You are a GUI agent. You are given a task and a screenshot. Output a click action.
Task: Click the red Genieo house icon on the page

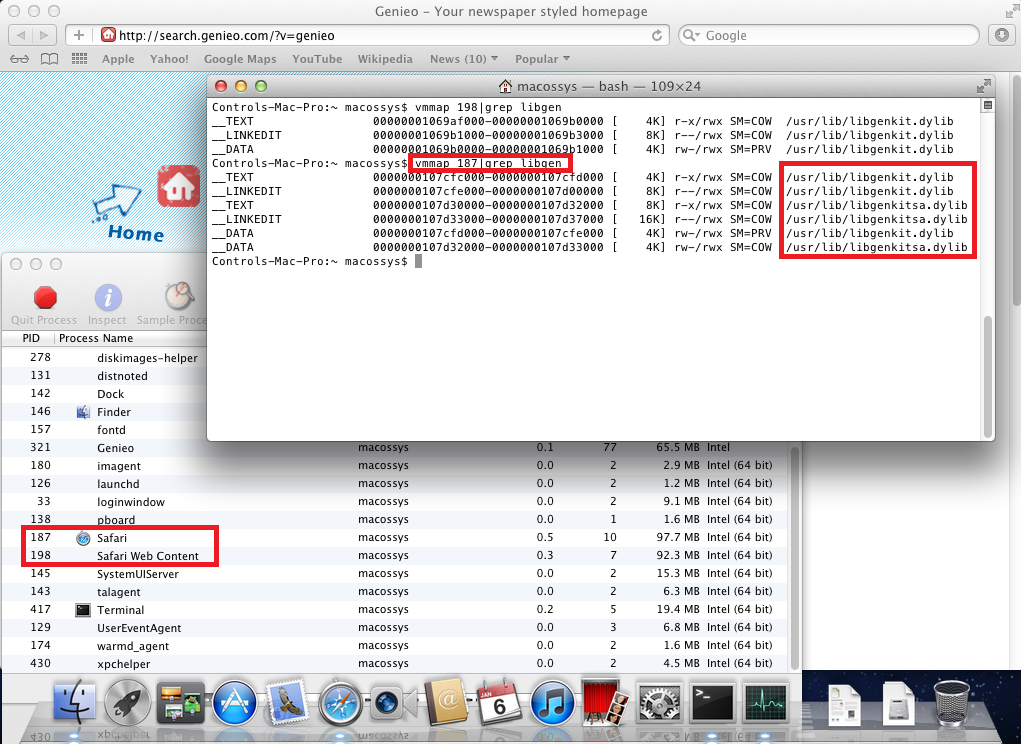pos(179,186)
